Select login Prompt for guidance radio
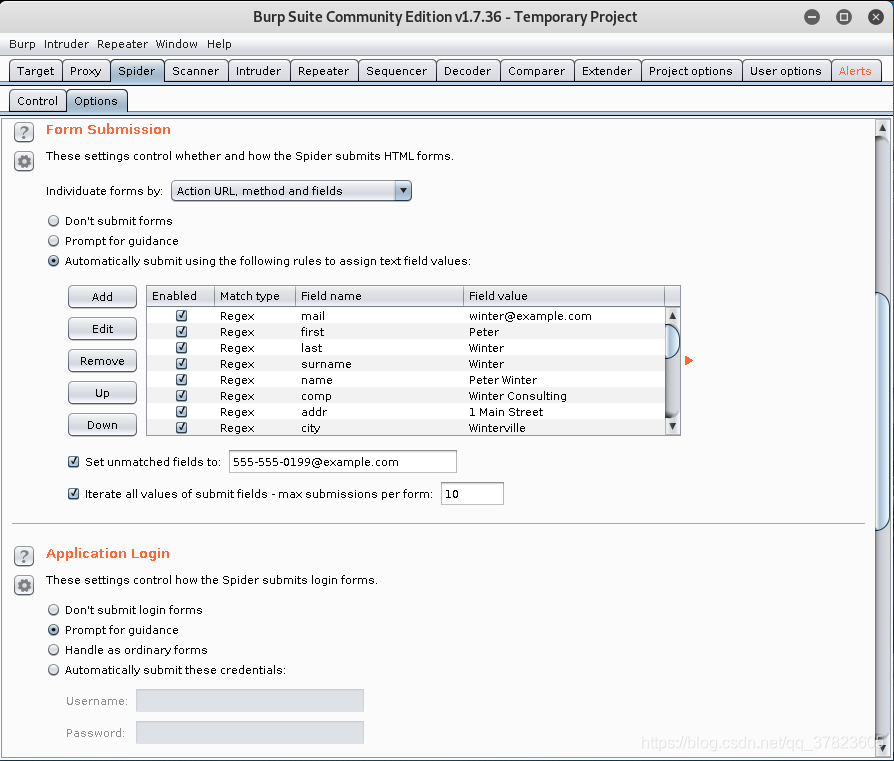Screen dimensions: 894x761 [54, 630]
